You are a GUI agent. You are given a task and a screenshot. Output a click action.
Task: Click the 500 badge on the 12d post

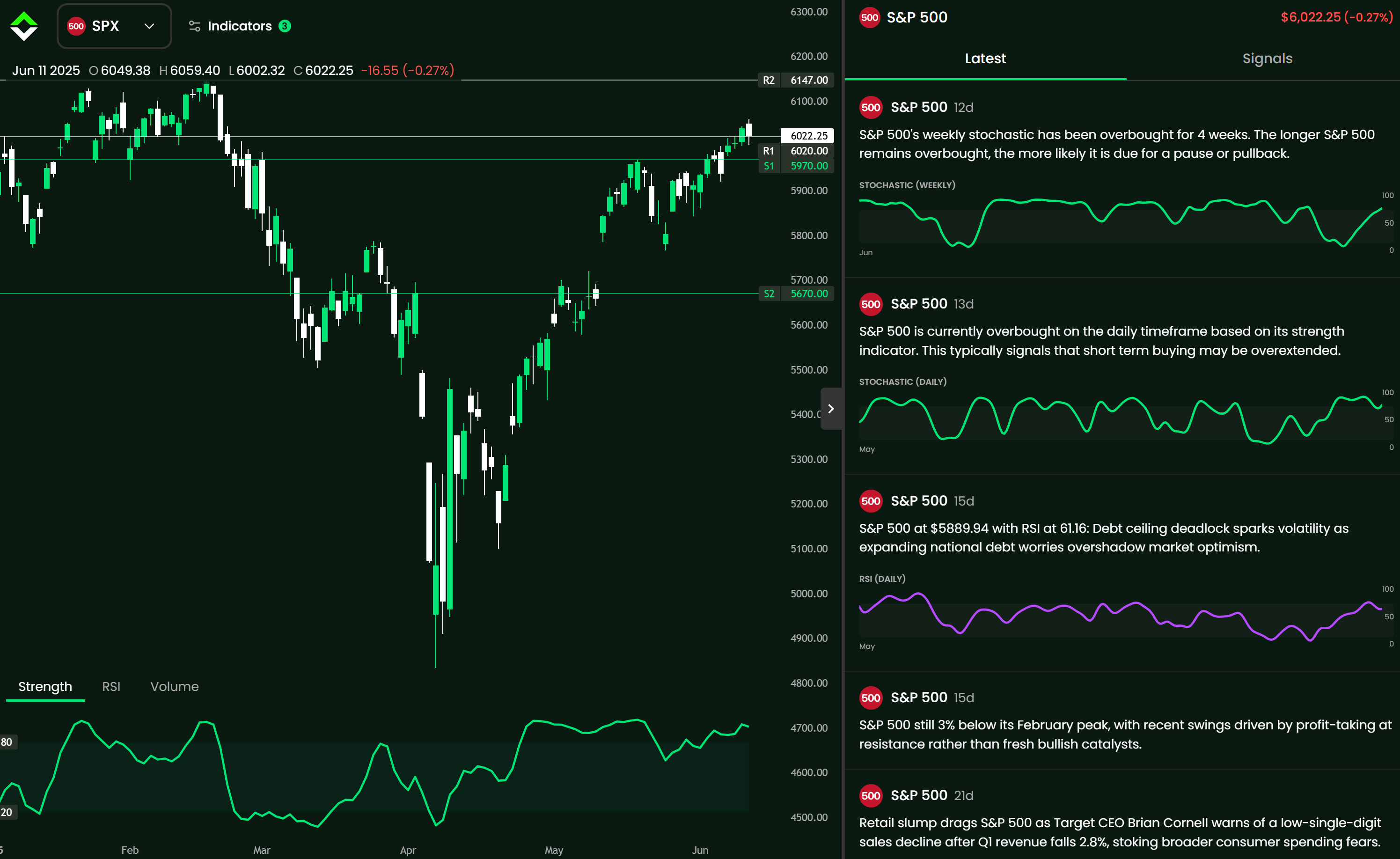pyautogui.click(x=871, y=107)
